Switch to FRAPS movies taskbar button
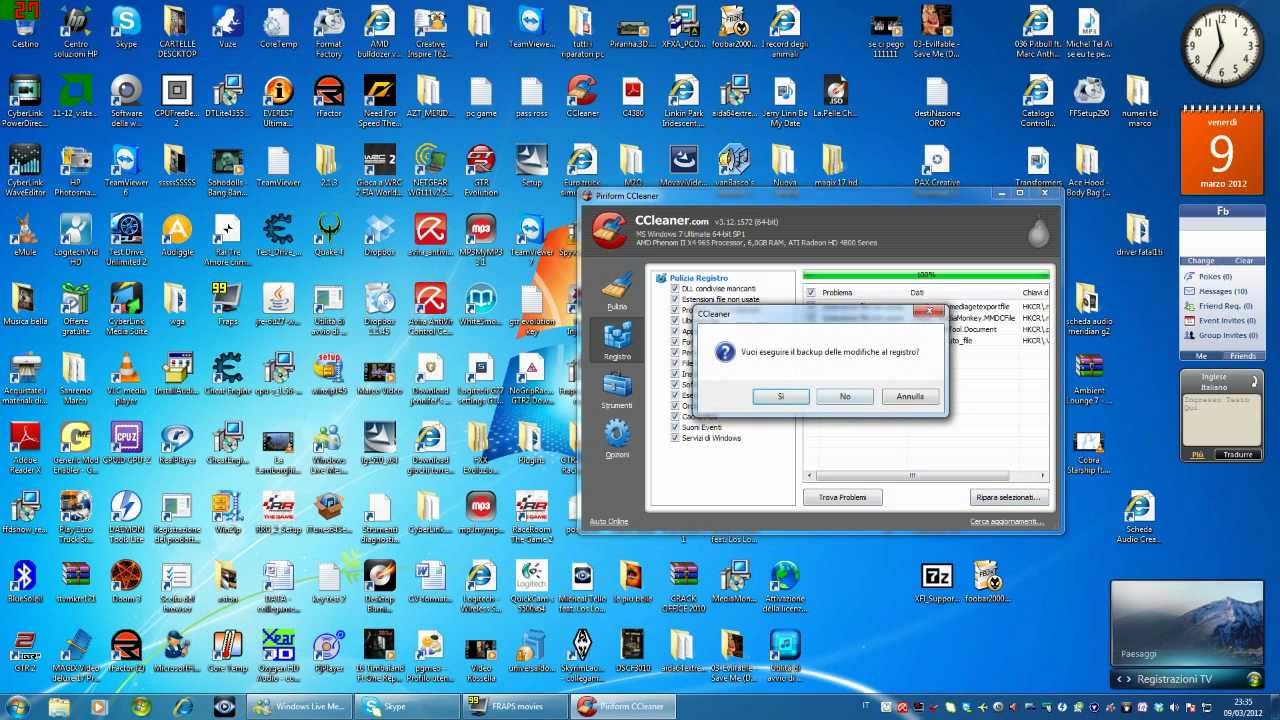Screen dimensions: 1280x720 click(517, 706)
